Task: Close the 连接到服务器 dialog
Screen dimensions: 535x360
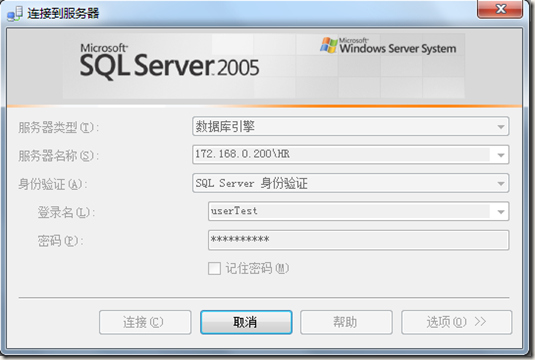Action: pyautogui.click(x=500, y=9)
